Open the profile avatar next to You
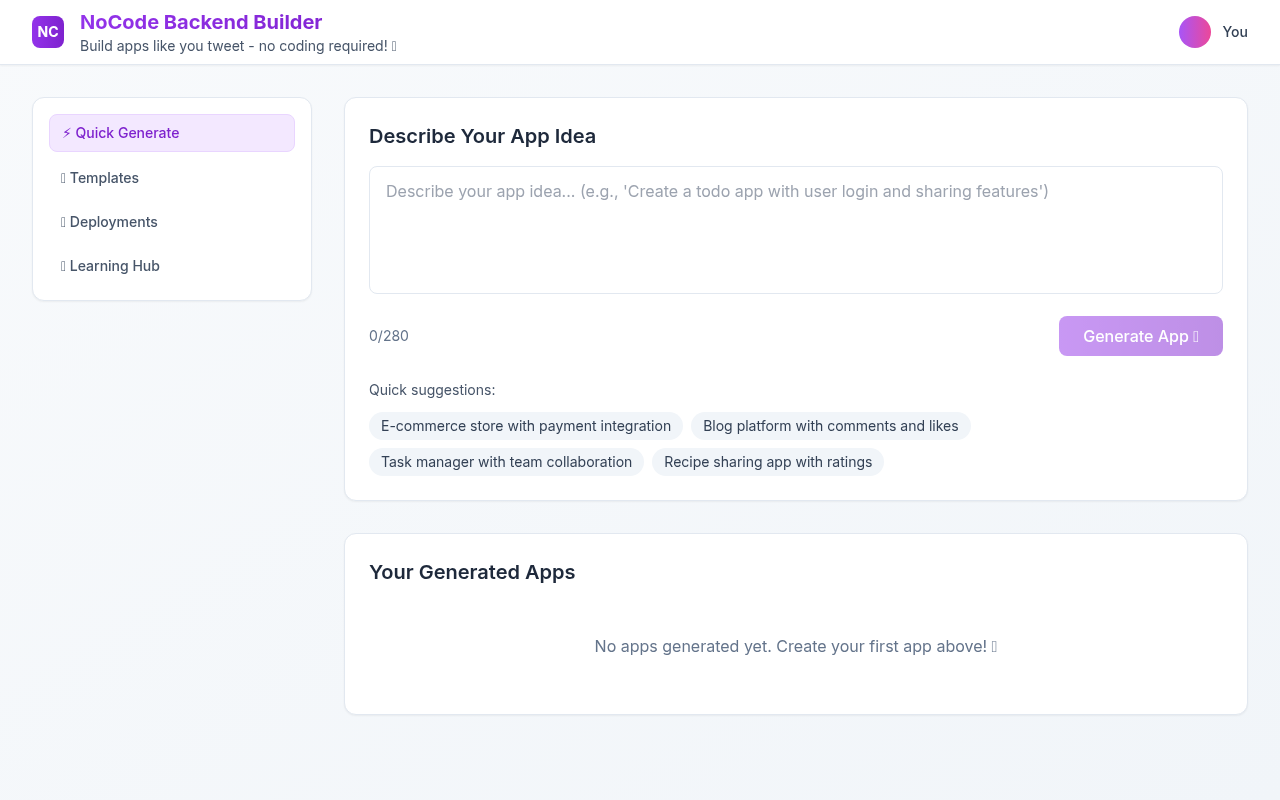This screenshot has height=800, width=1280. pos(1194,31)
